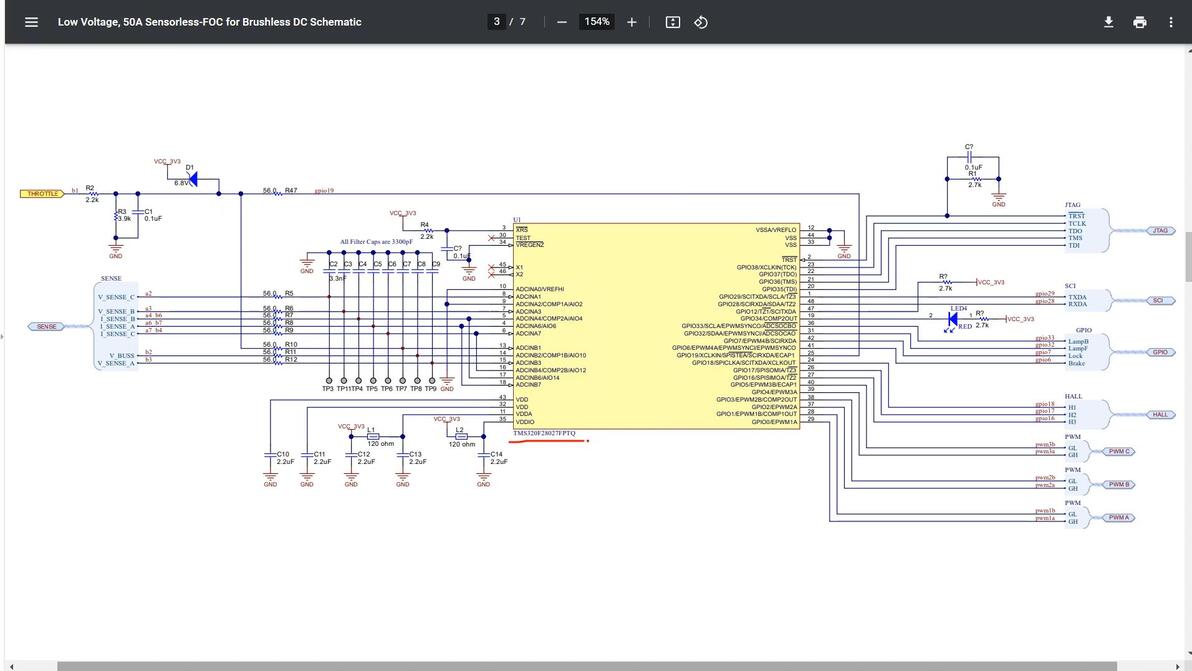This screenshot has width=1192, height=671.
Task: Click the PWM C port label
Action: point(1119,451)
